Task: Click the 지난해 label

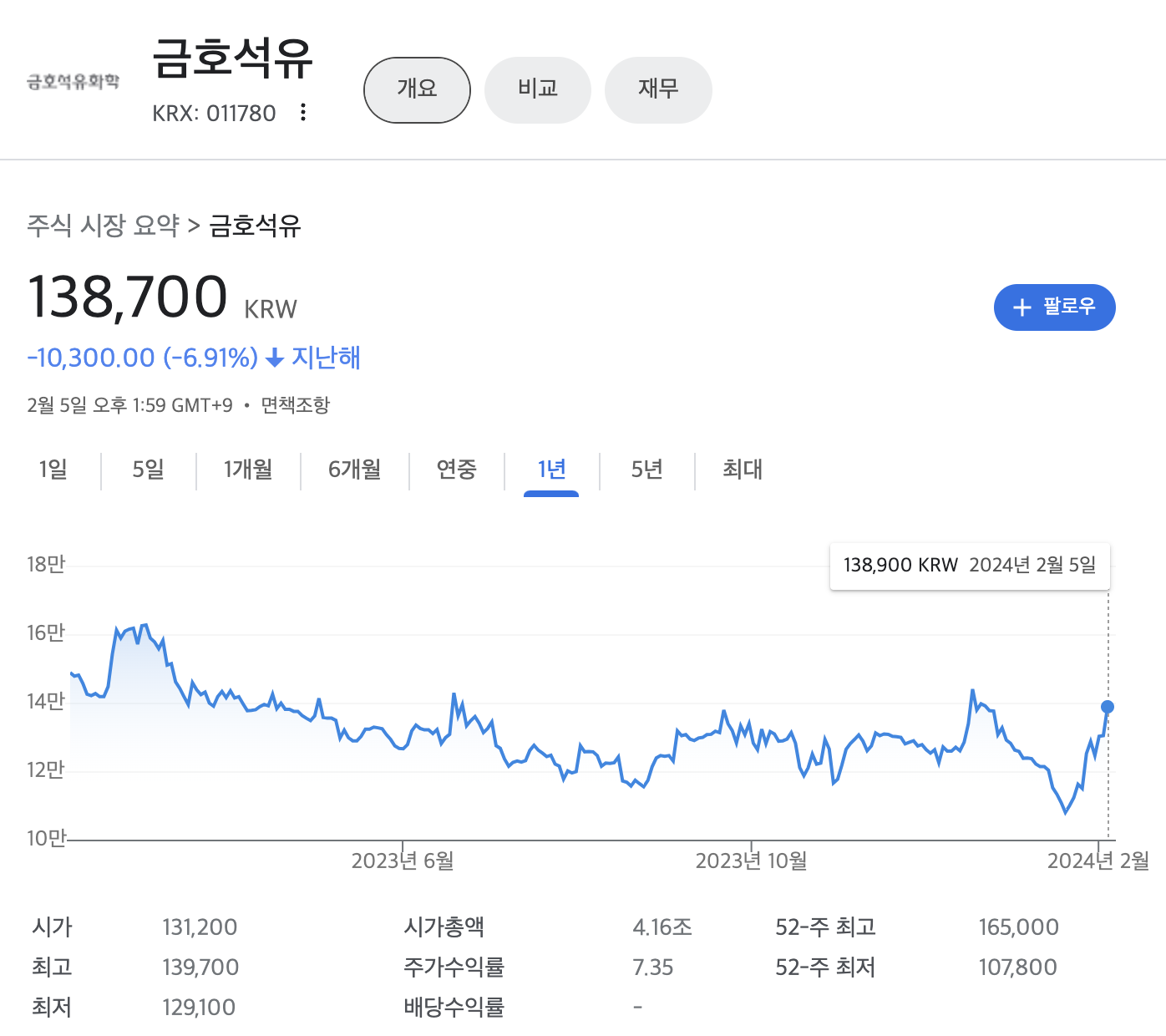Action: point(327,358)
